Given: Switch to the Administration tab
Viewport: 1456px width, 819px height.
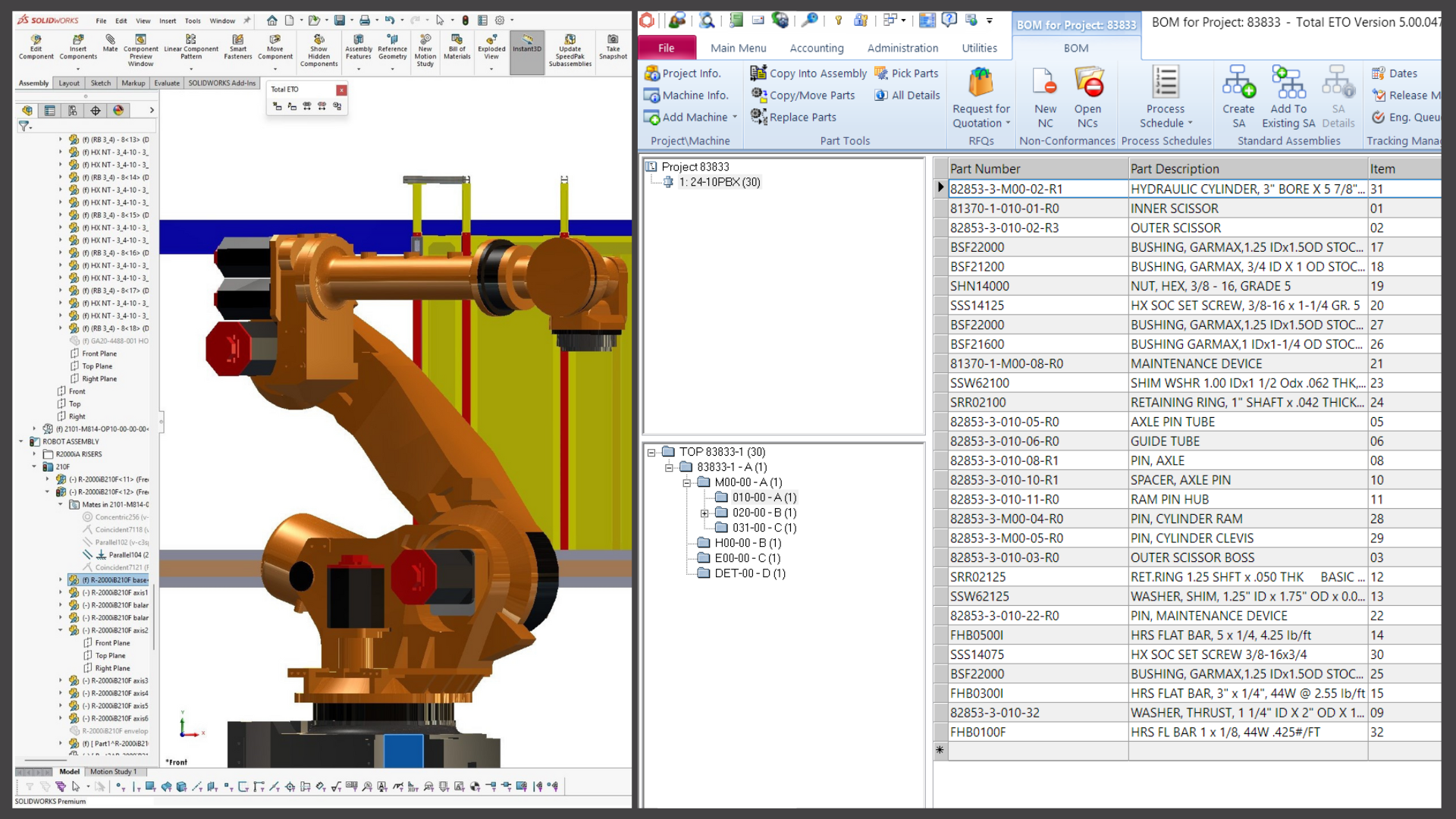Looking at the screenshot, I should [x=902, y=48].
